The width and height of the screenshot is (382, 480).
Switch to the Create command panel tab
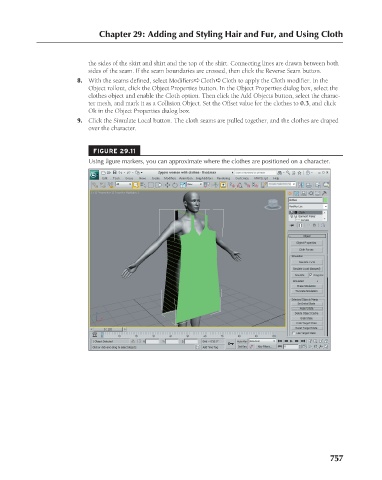click(290, 193)
